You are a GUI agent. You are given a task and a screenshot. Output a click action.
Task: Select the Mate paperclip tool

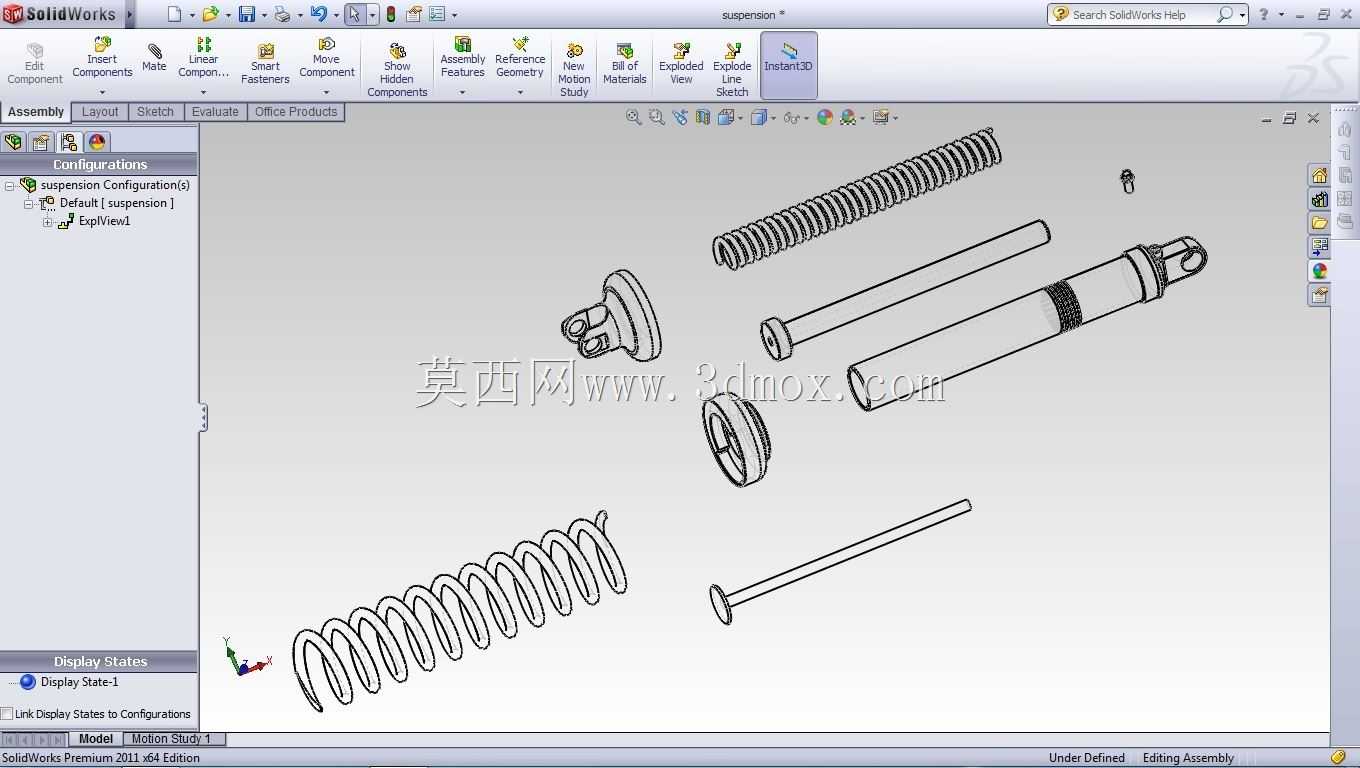click(154, 58)
